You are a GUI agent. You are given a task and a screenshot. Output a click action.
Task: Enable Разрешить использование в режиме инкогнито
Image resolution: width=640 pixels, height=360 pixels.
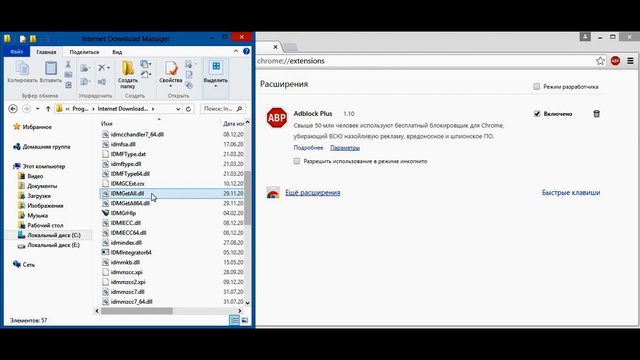pos(297,161)
